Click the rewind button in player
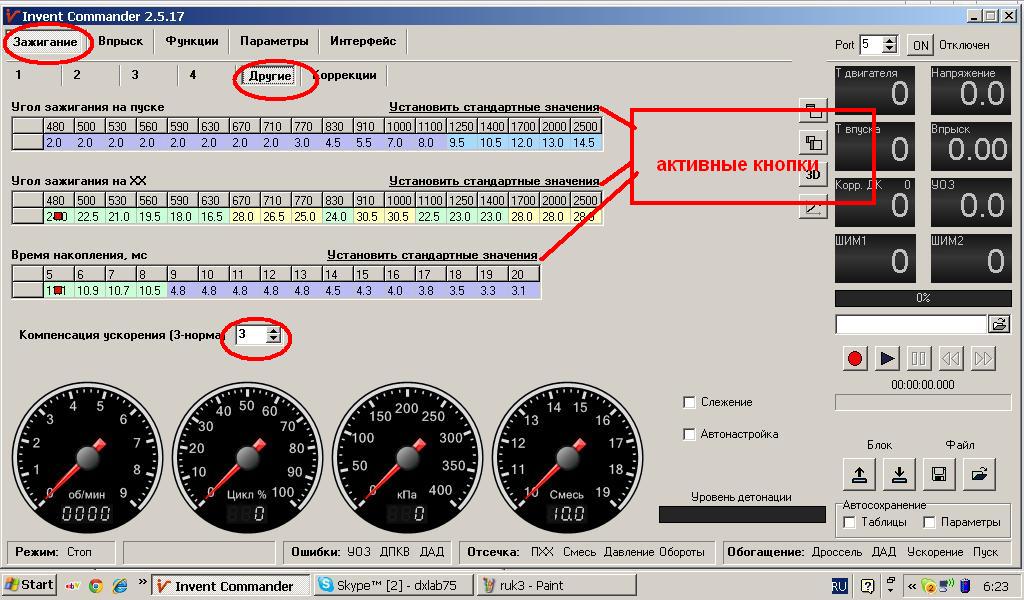Viewport: 1024px width, 600px height. click(951, 358)
